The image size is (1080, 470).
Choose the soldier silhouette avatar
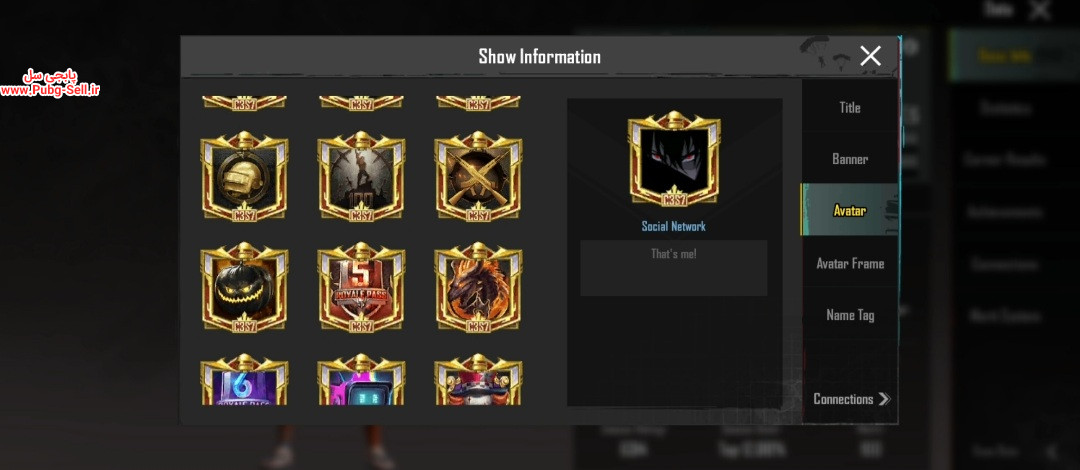point(361,176)
